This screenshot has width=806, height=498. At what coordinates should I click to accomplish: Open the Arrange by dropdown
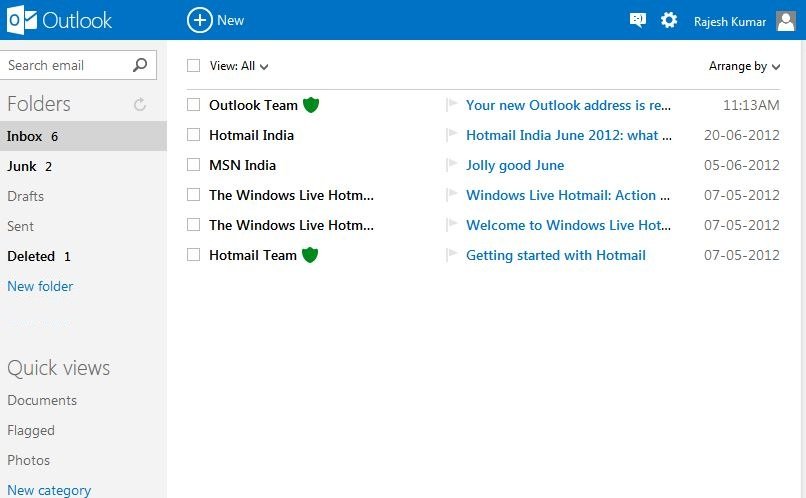(744, 66)
